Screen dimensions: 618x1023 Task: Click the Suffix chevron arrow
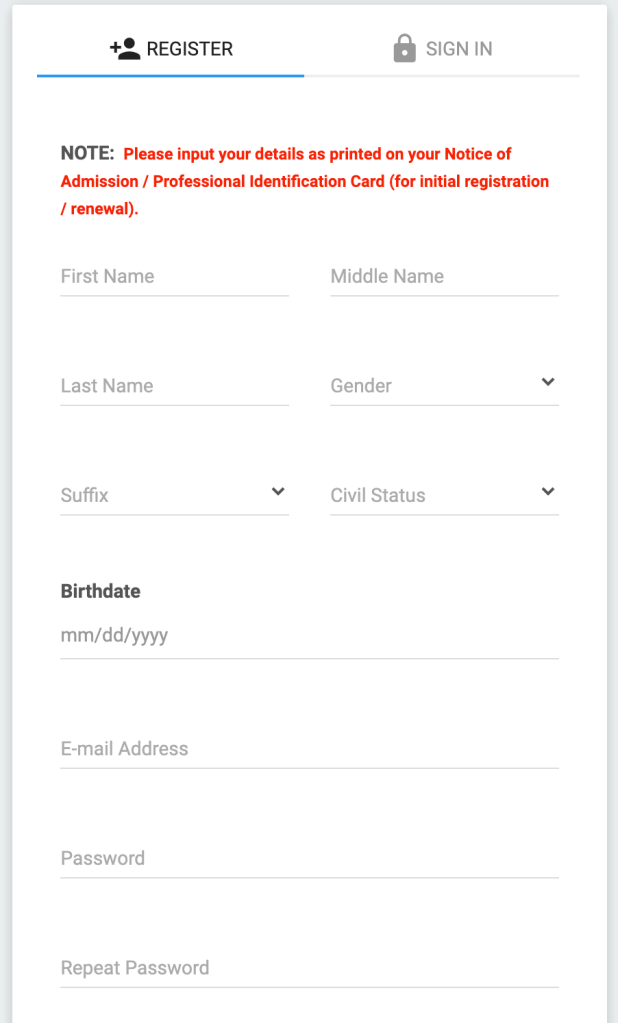click(277, 492)
